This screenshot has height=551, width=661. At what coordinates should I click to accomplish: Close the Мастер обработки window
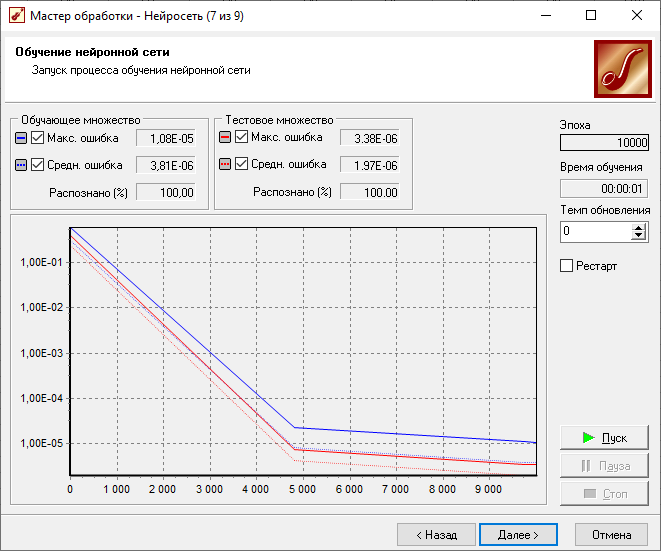click(637, 16)
